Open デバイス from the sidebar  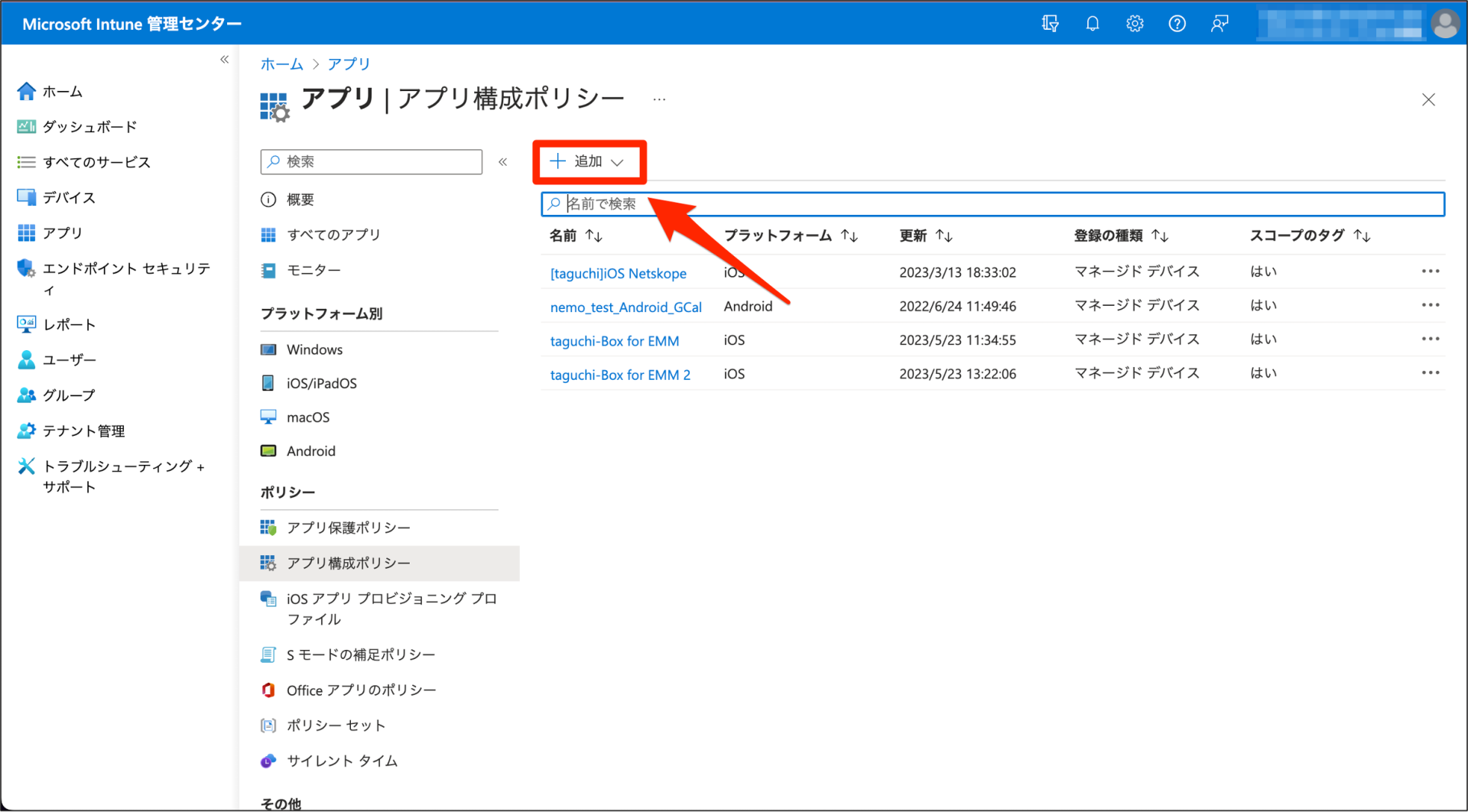click(x=69, y=197)
